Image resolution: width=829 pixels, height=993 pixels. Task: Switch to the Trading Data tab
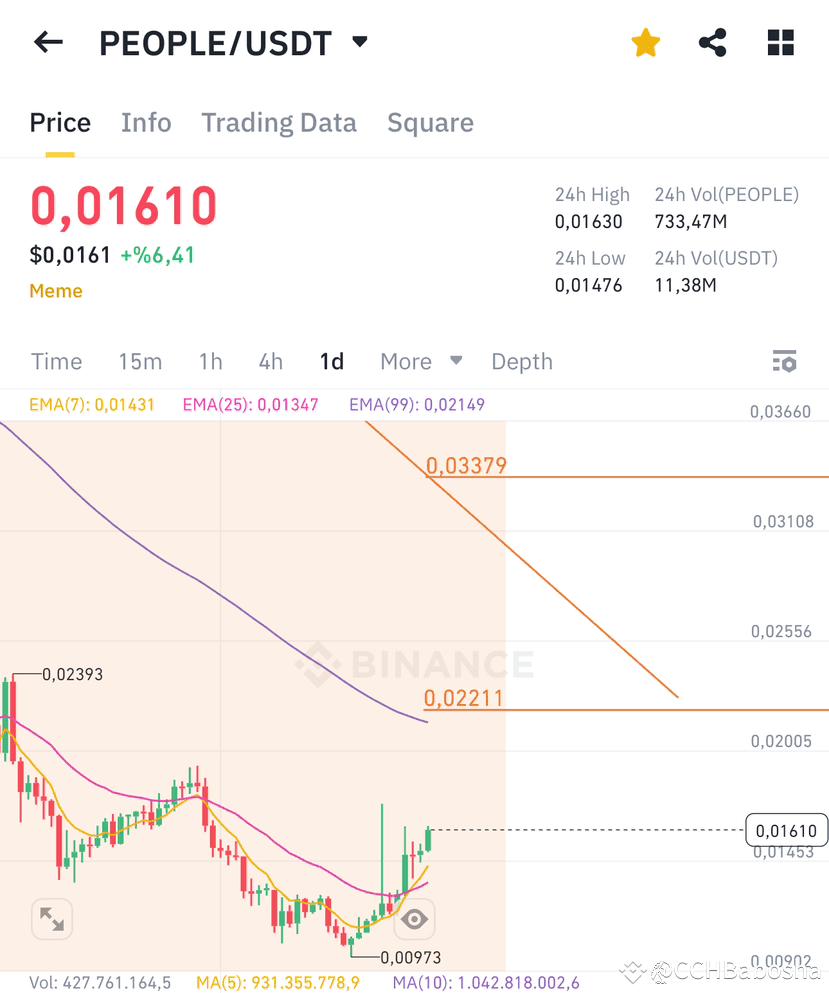click(279, 122)
